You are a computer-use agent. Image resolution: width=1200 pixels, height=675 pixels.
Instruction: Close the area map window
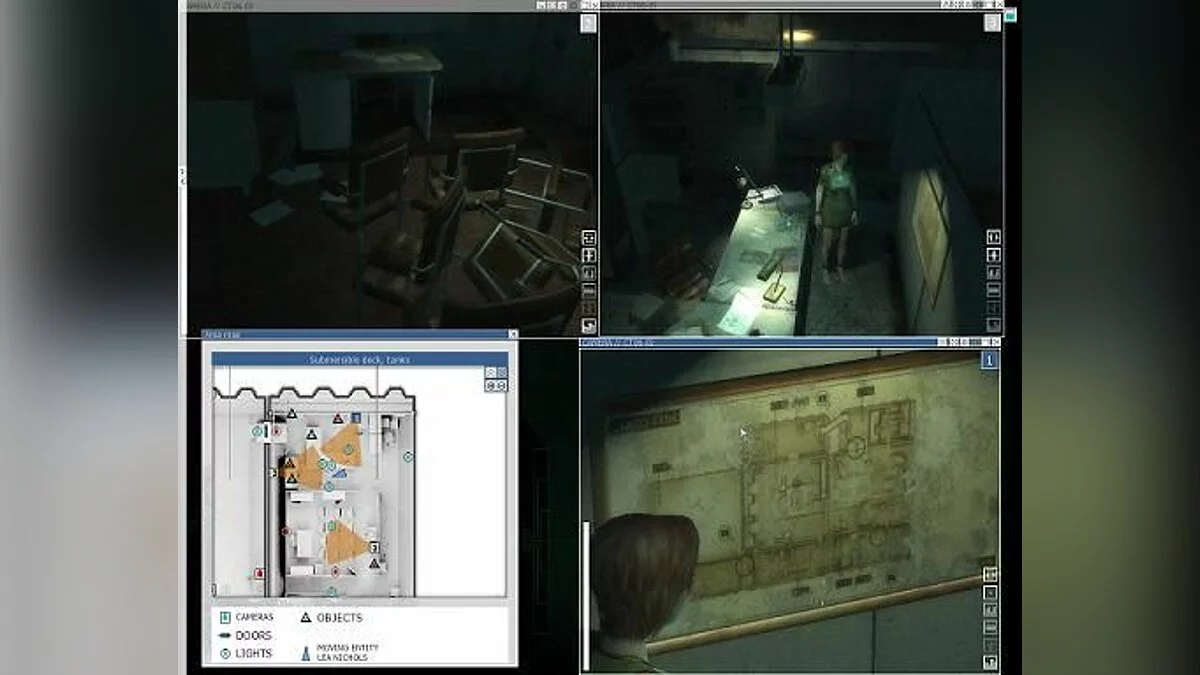(x=513, y=334)
